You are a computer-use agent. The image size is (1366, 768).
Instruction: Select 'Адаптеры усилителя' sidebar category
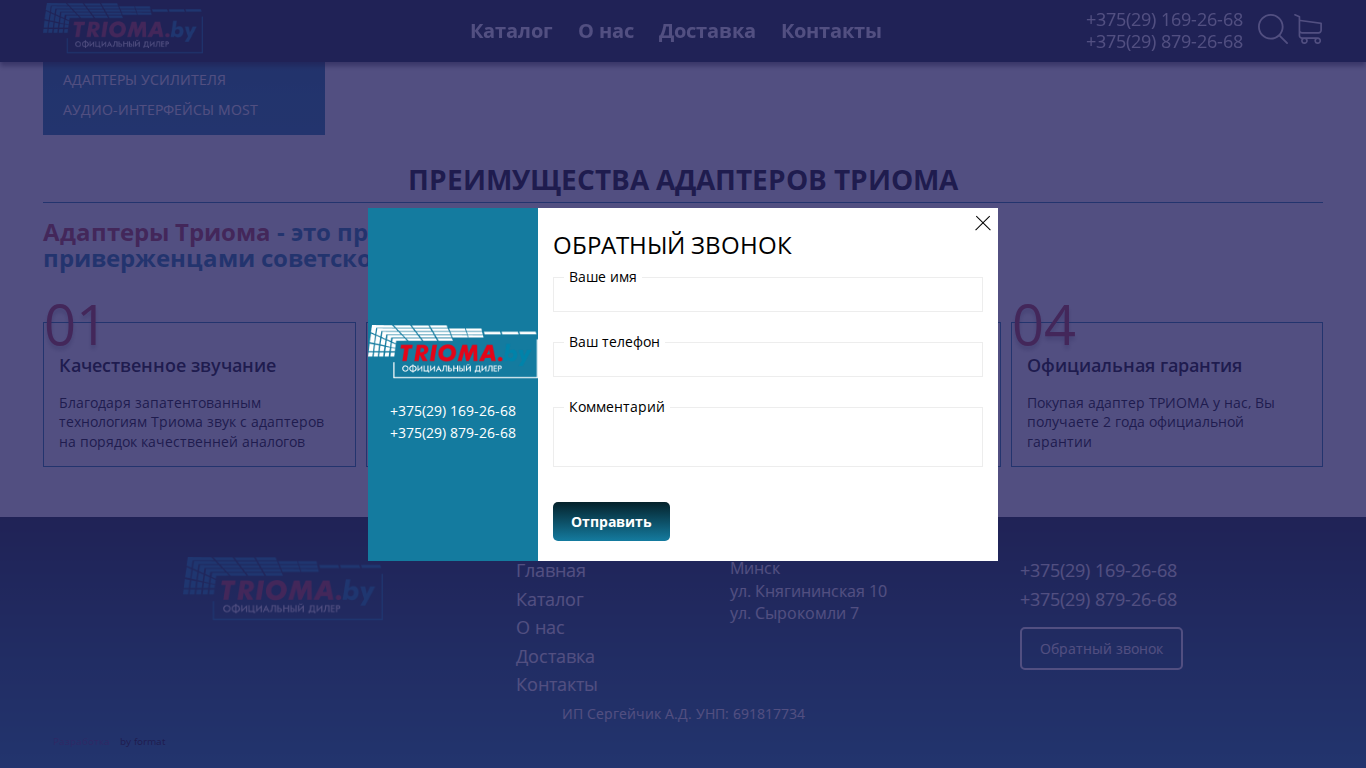tap(145, 80)
